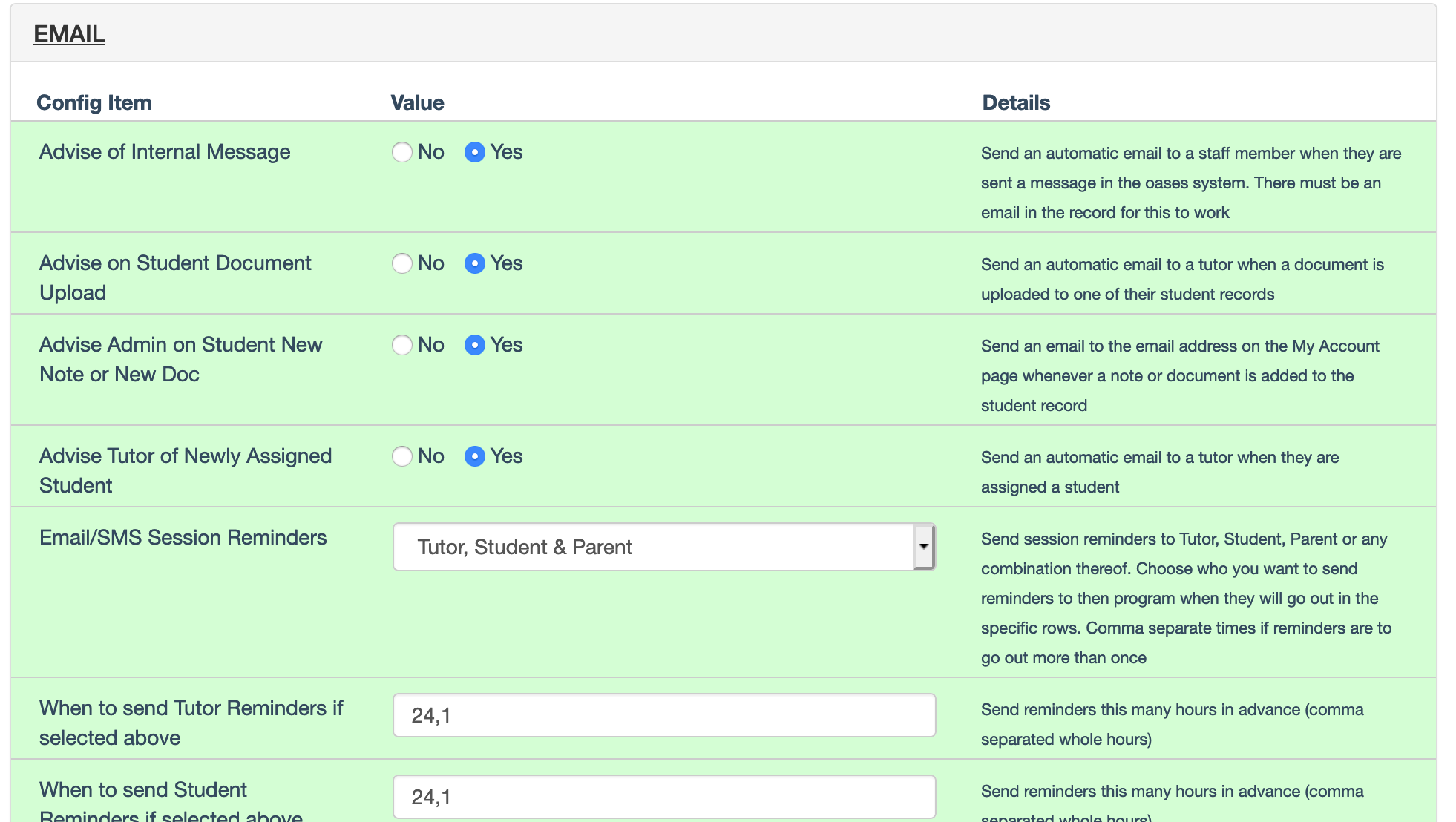Select No for Advise Admin on Student Note
Image resolution: width=1456 pixels, height=822 pixels.
coord(402,345)
